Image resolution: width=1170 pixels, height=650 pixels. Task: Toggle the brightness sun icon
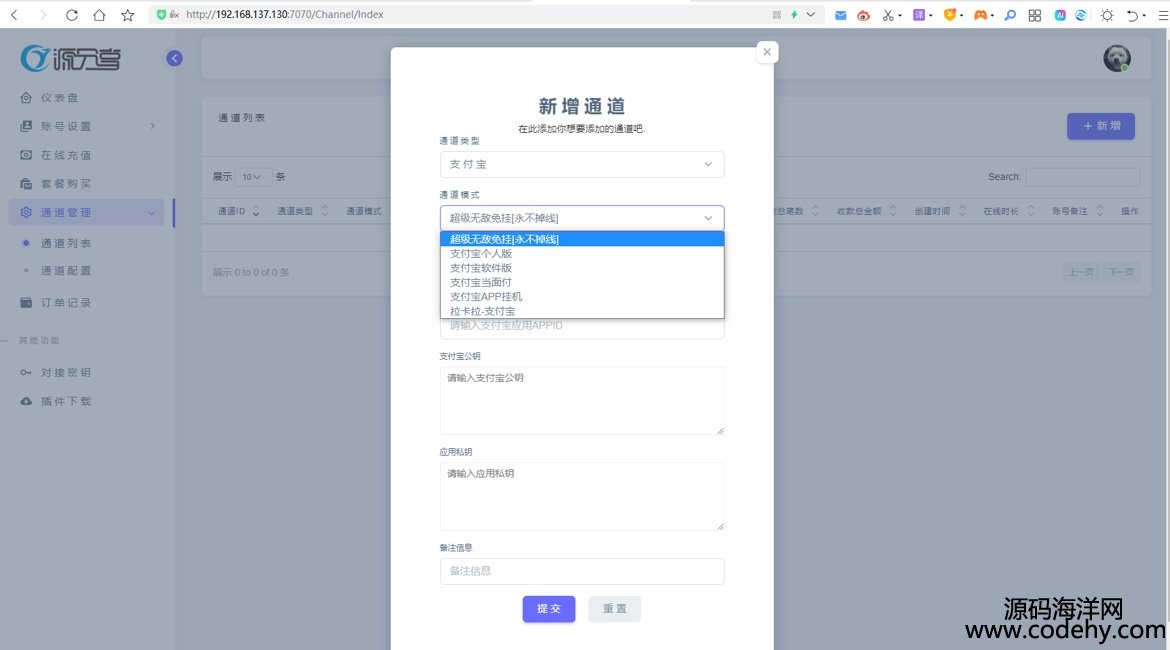pos(1107,15)
